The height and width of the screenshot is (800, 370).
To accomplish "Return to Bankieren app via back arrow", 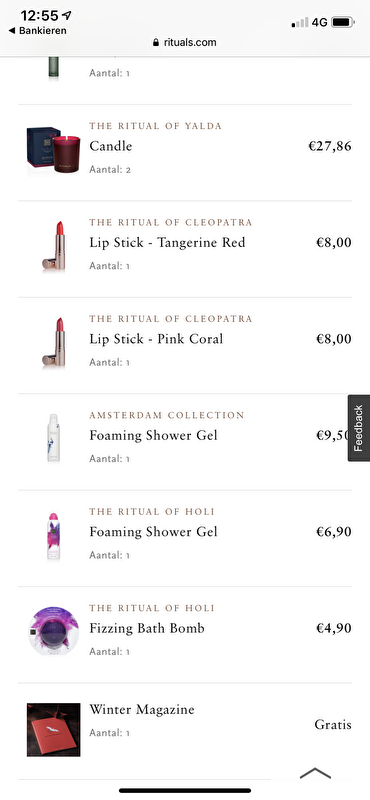I will (38, 31).
